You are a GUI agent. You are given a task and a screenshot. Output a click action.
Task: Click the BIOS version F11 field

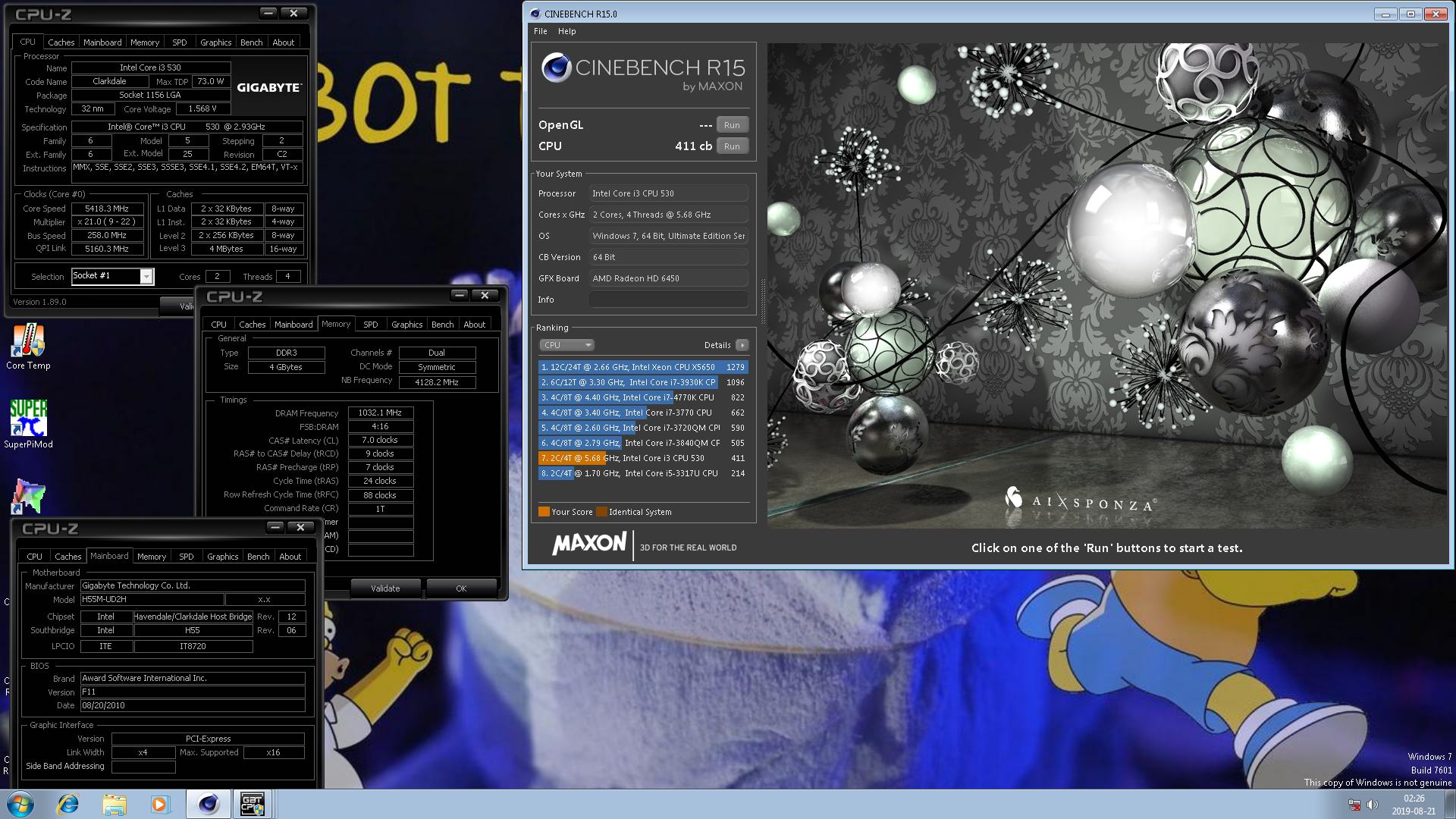pos(193,692)
